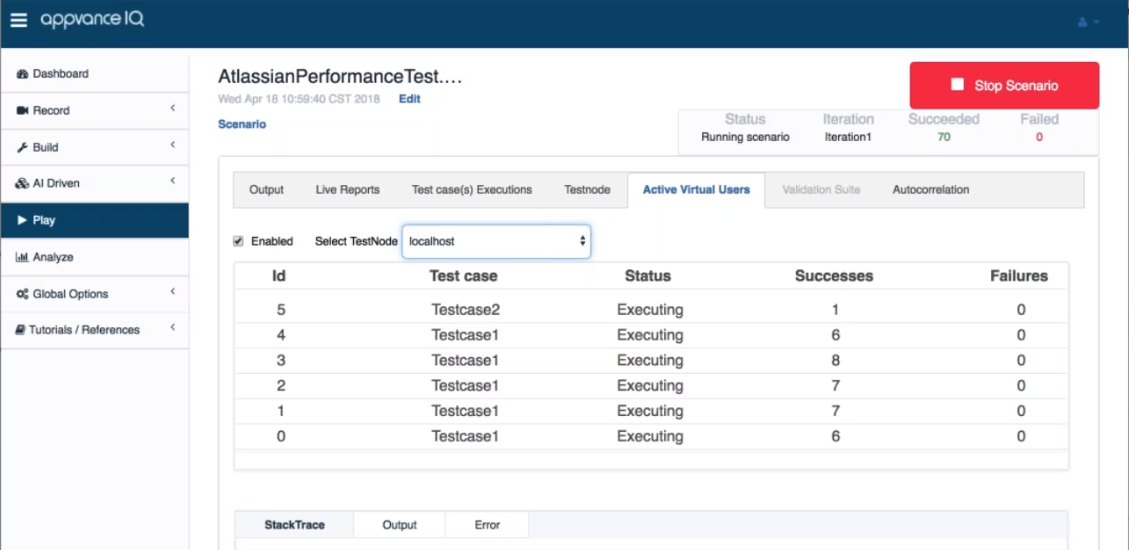The height and width of the screenshot is (550, 1129).
Task: Expand the Global Options section chevron
Action: (x=173, y=291)
